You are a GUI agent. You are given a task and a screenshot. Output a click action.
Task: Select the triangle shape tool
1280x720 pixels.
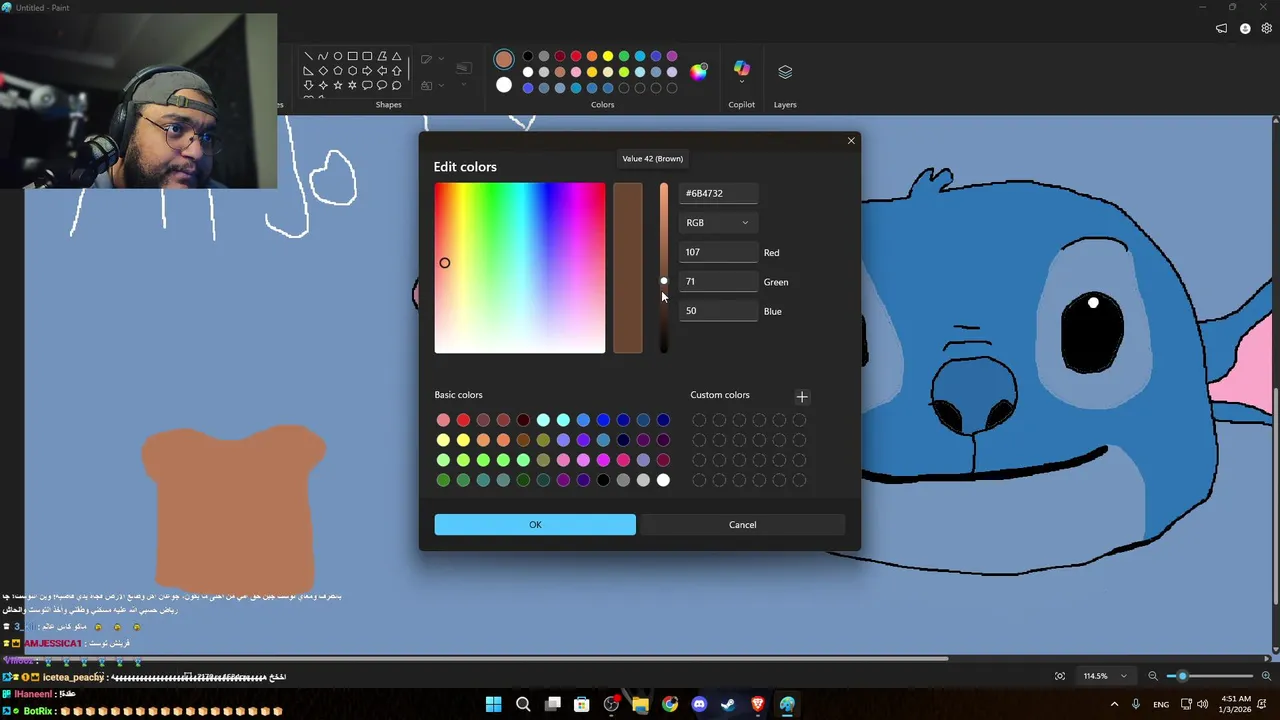(x=397, y=56)
